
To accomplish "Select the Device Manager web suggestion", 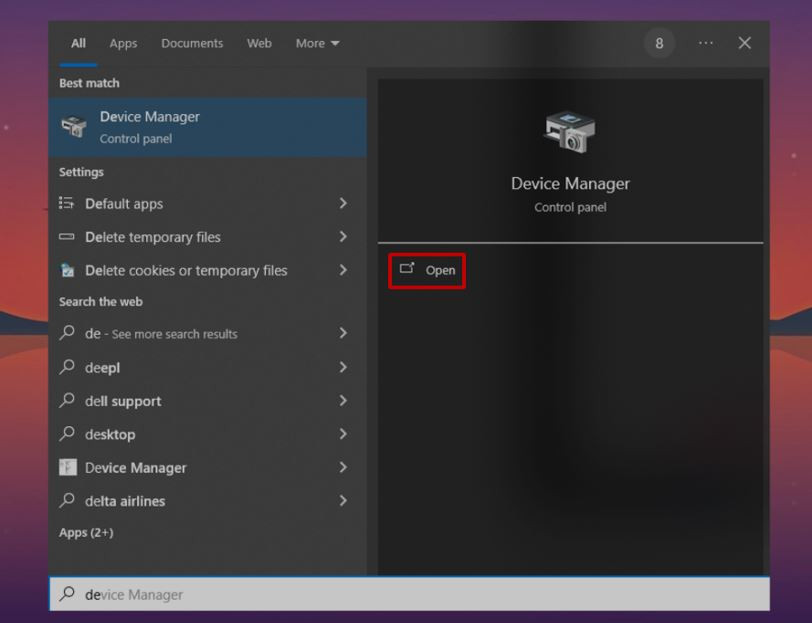I will pos(208,468).
